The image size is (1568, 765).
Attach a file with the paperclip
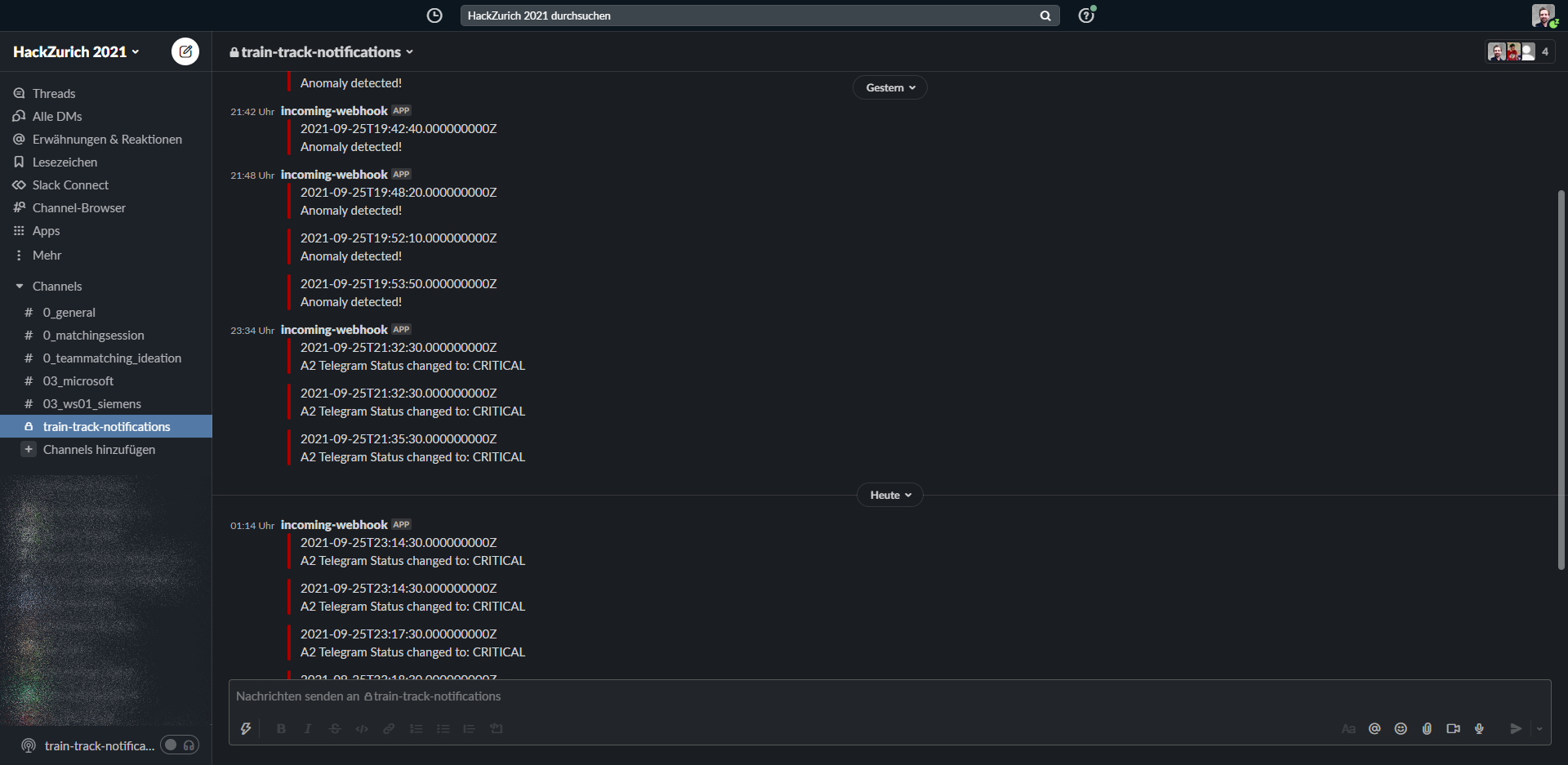[x=1427, y=728]
